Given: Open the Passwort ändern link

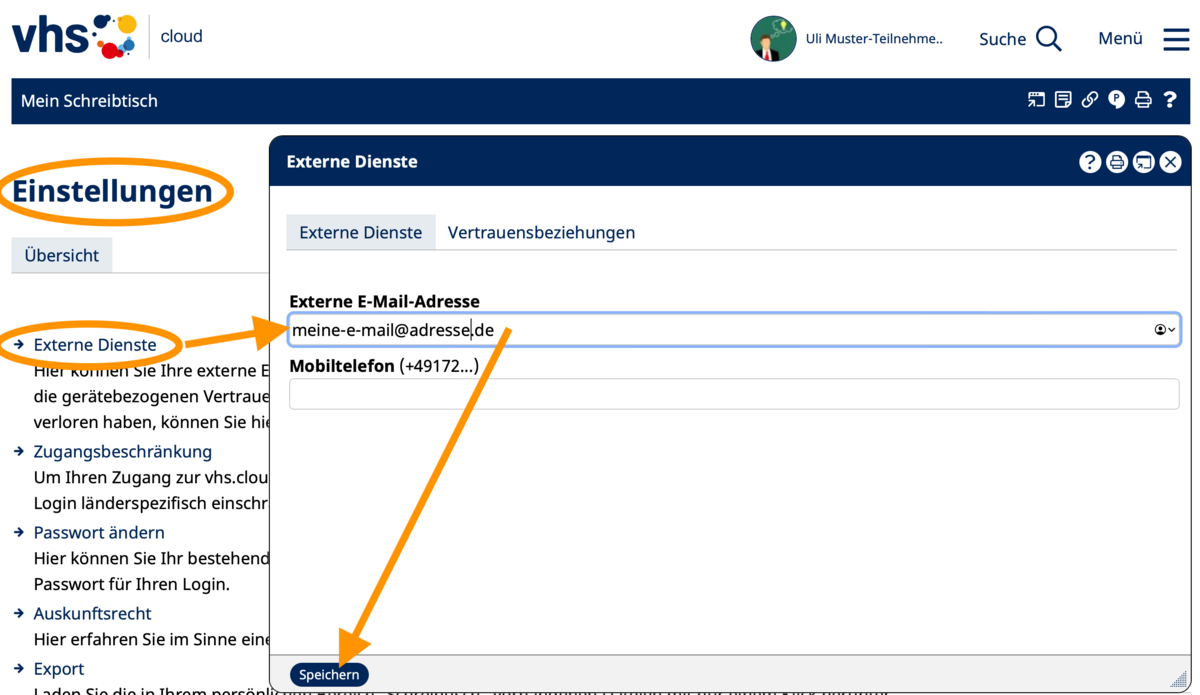Looking at the screenshot, I should click(x=99, y=532).
